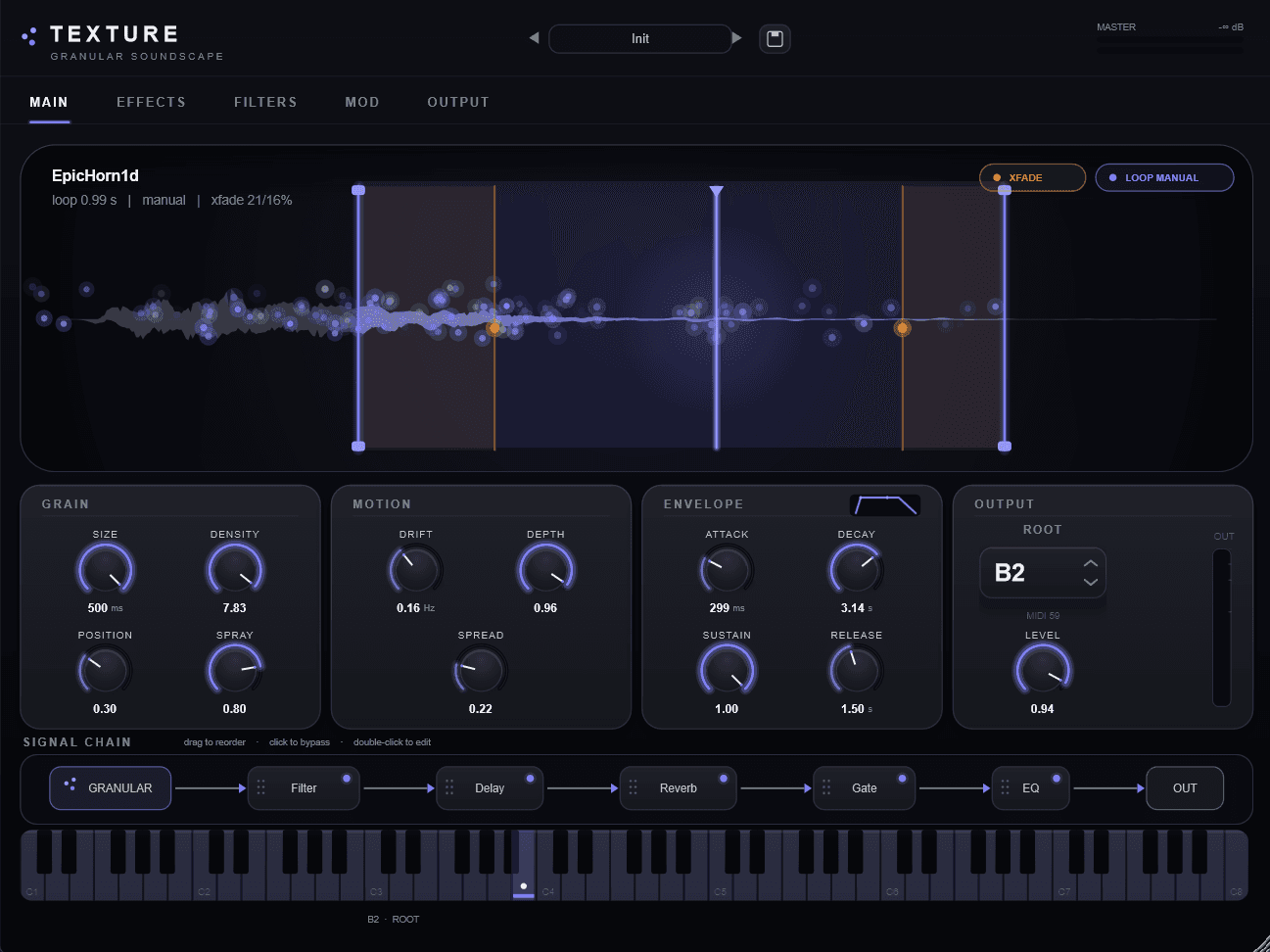1270x952 pixels.
Task: Click the DEPTH knob
Action: pyautogui.click(x=545, y=569)
